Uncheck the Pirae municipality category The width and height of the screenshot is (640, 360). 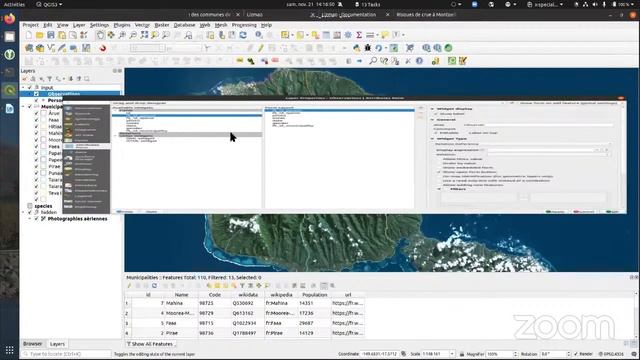[x=36, y=166]
